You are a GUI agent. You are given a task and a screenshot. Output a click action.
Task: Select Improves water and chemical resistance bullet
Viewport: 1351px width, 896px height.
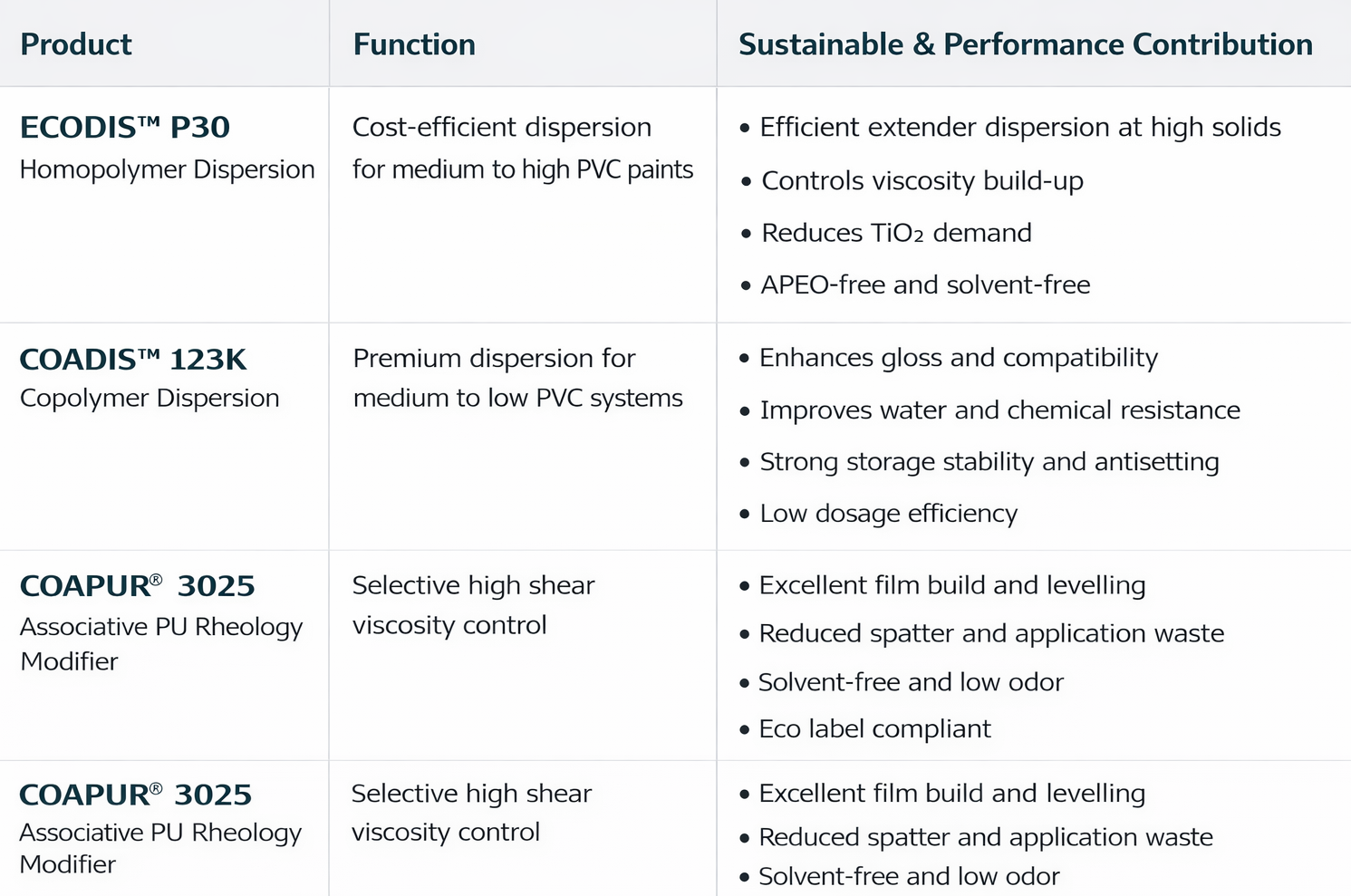[999, 410]
